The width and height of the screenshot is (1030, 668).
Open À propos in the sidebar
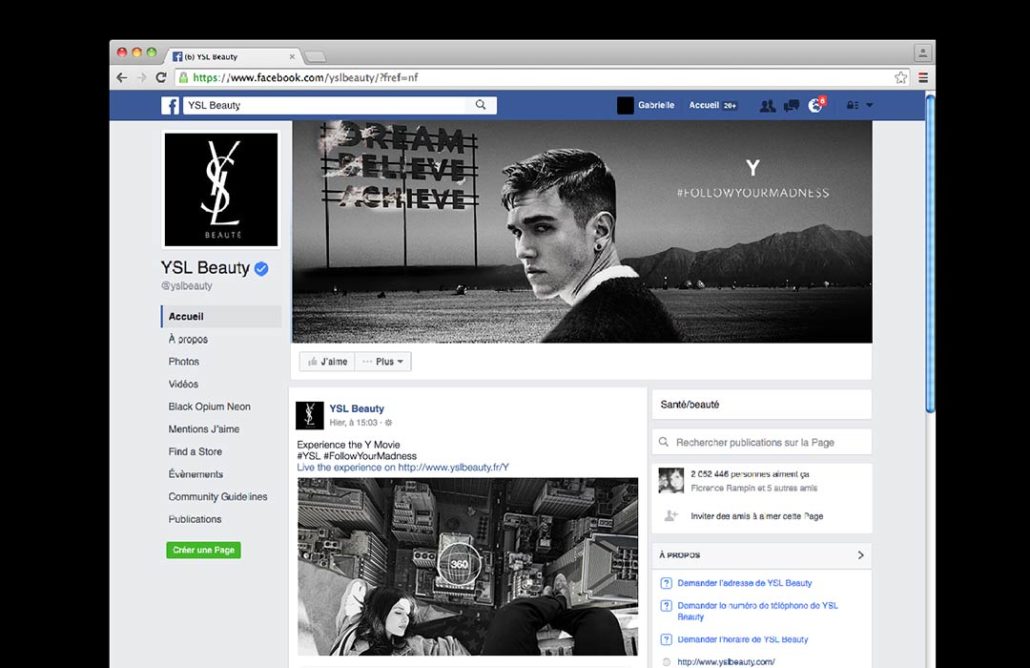[x=188, y=339]
